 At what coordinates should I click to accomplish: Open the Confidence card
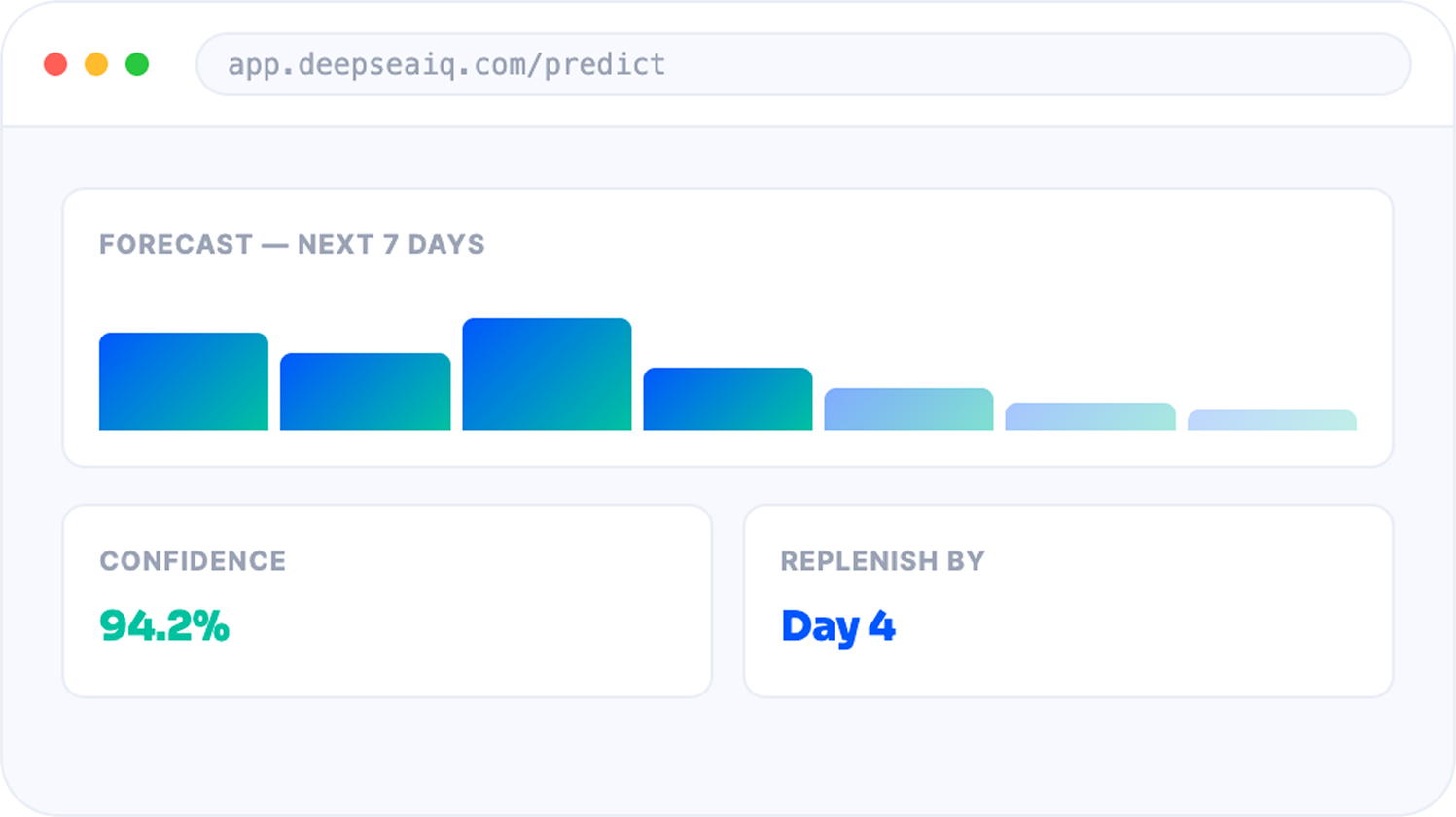coord(387,601)
